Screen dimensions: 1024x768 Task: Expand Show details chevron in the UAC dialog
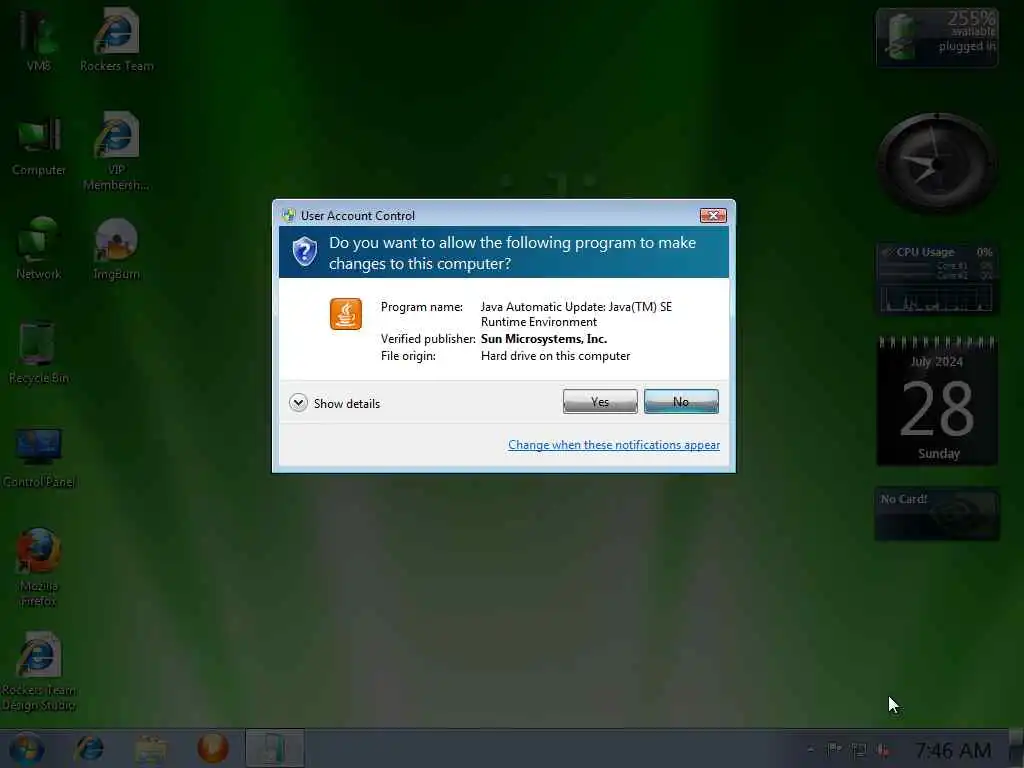pyautogui.click(x=298, y=403)
